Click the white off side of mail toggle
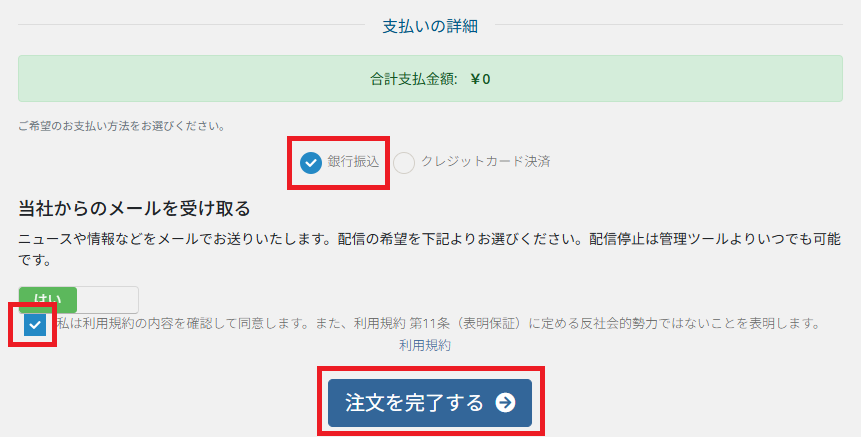 (108, 300)
